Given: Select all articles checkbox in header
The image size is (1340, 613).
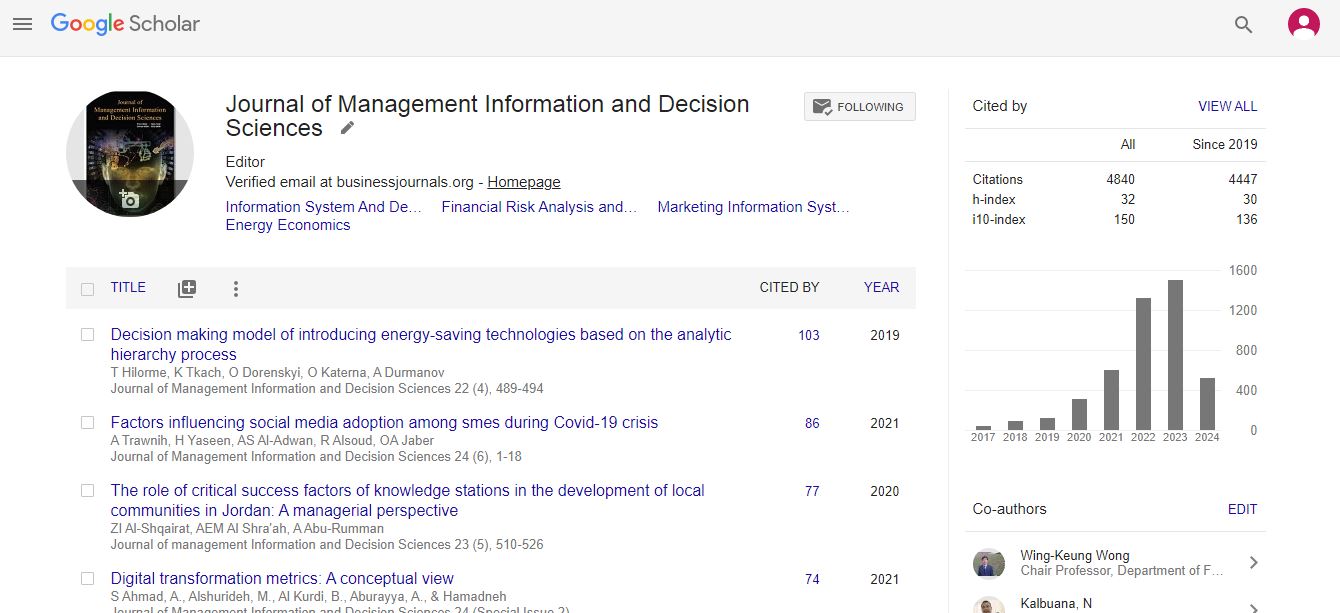Looking at the screenshot, I should [x=87, y=289].
